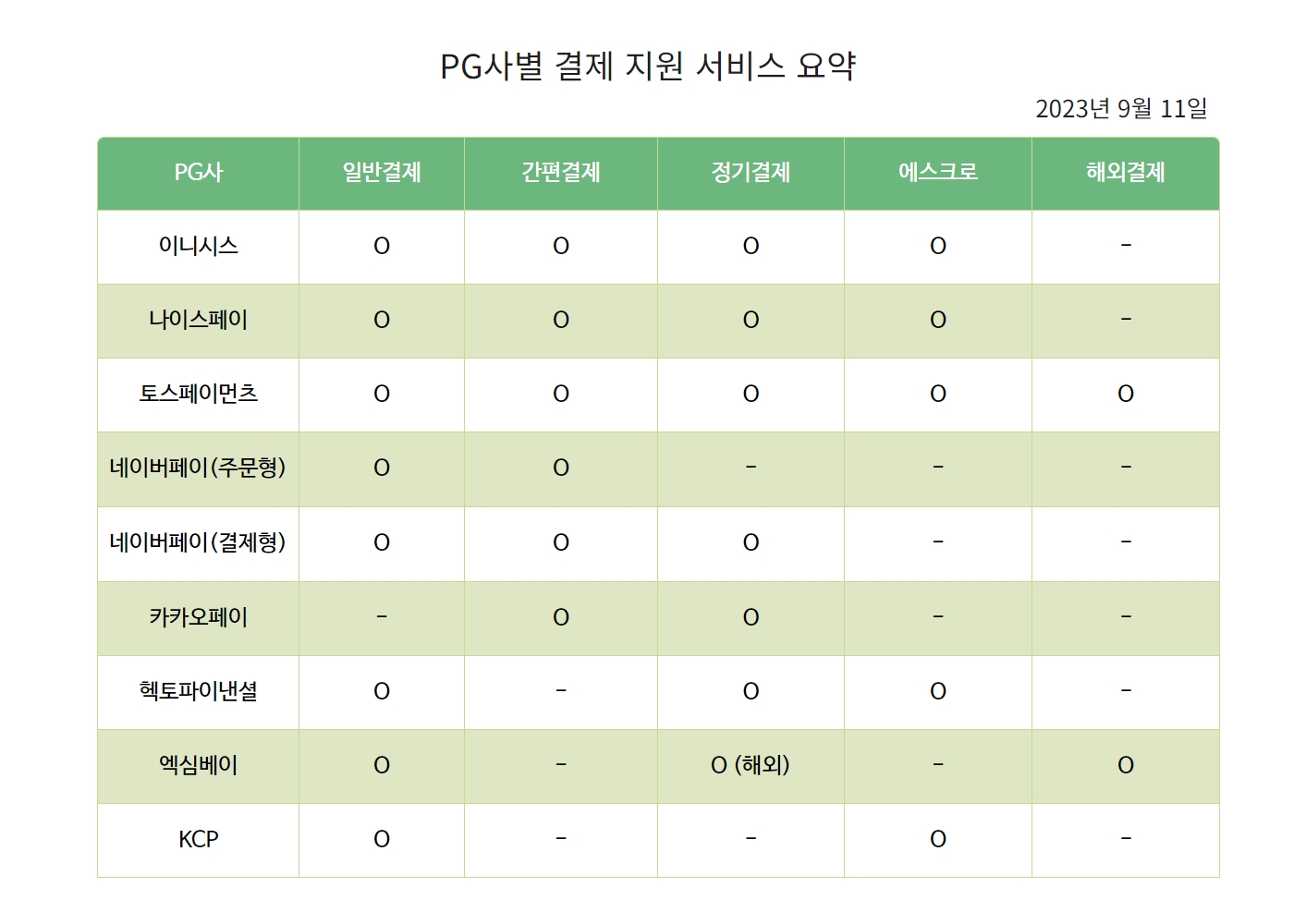1294x924 pixels.
Task: Select 나이스페이's 'O' under 에스크로
Action: (938, 321)
